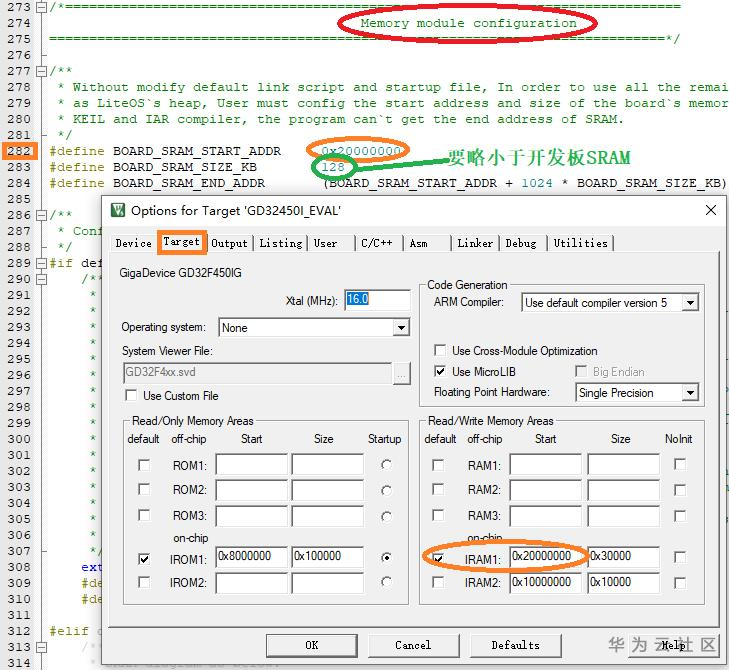Viewport: 729px width, 670px height.
Task: Collapse the comment fold at line 277
Action: coord(42,71)
